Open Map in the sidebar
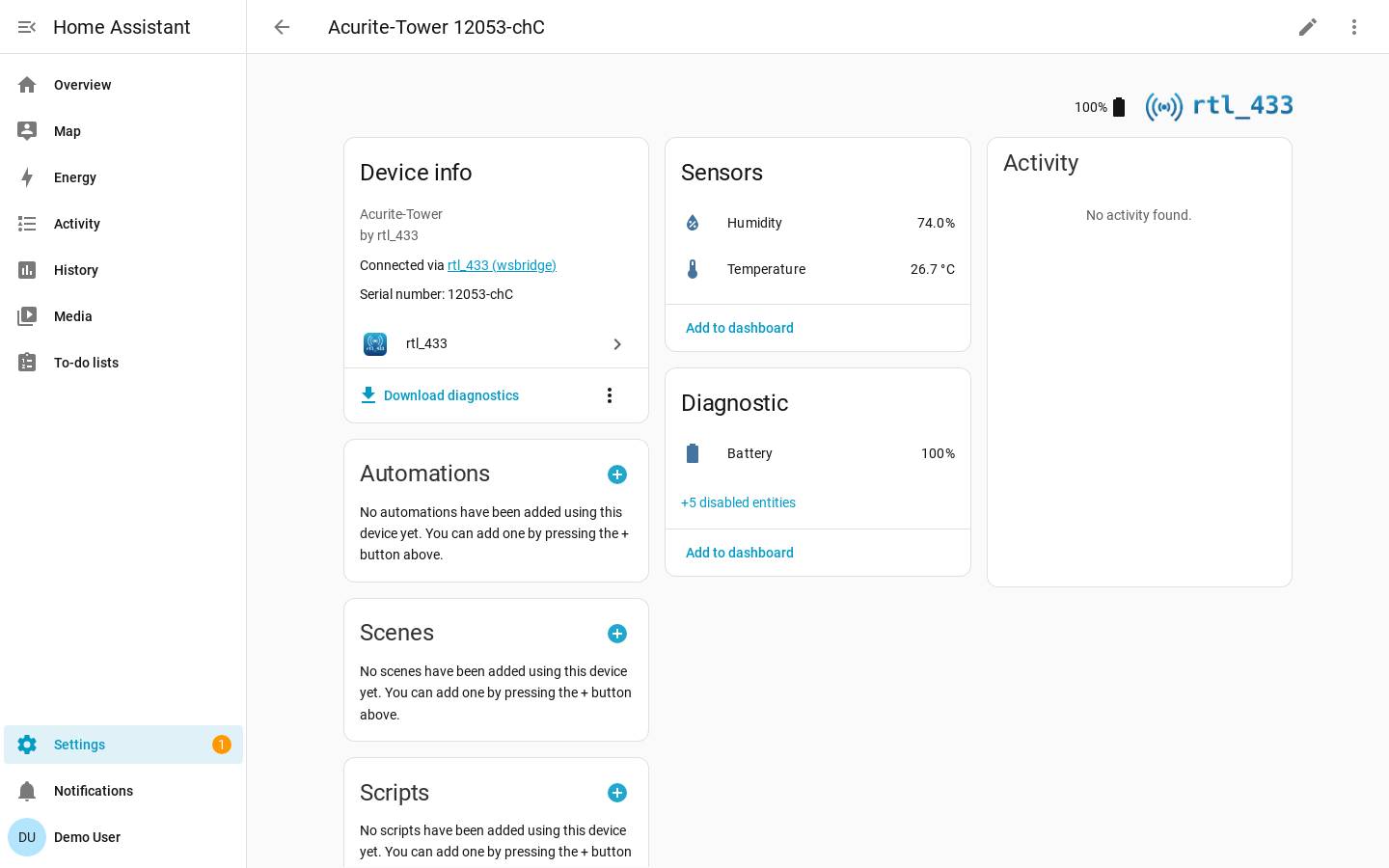Viewport: 1389px width, 868px height. pos(123,131)
